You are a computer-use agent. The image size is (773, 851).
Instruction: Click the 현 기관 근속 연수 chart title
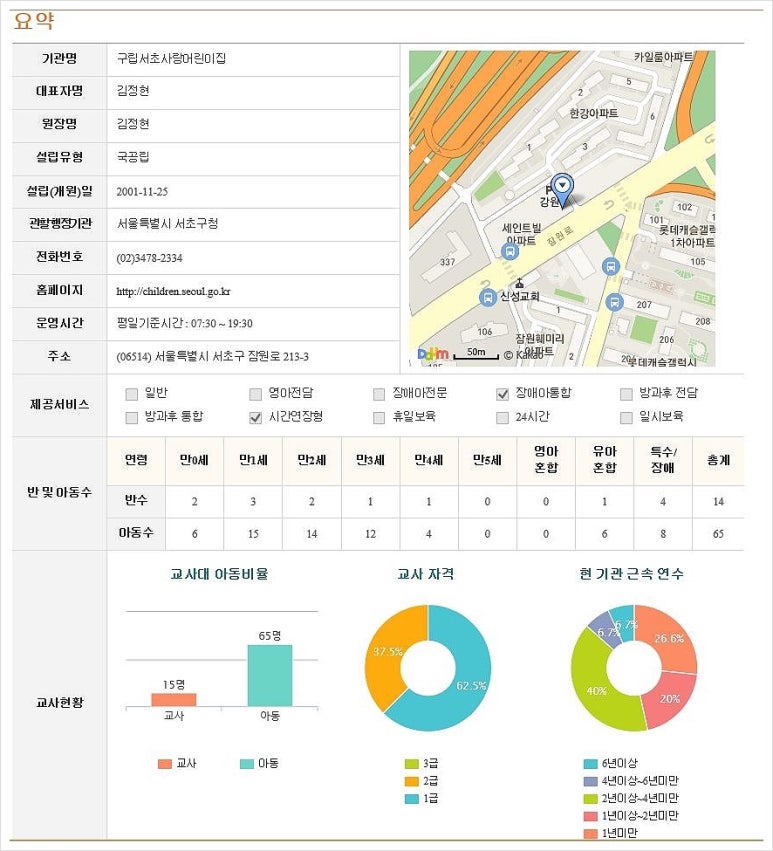point(631,574)
